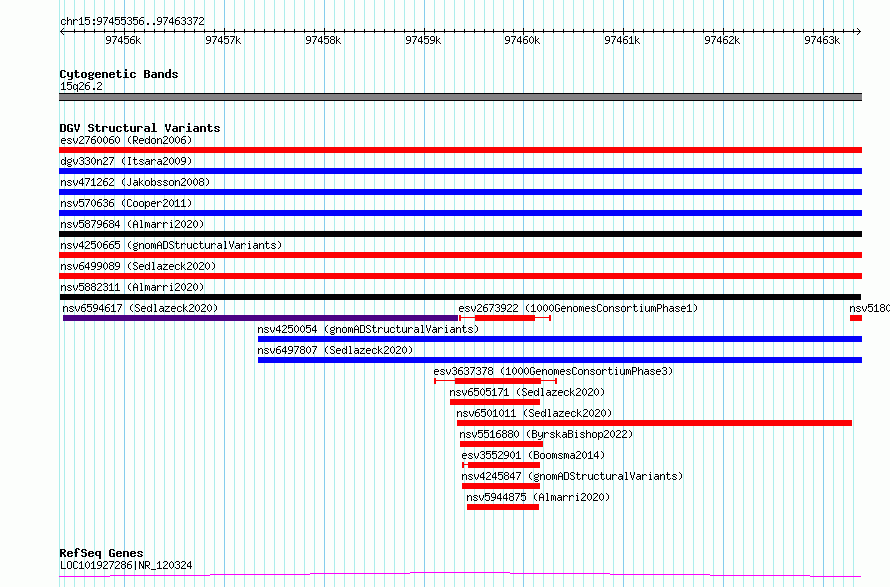The width and height of the screenshot is (890, 587).
Task: Open variant label nsv4250054 (gnomADStructuralVariants)
Action: [368, 329]
